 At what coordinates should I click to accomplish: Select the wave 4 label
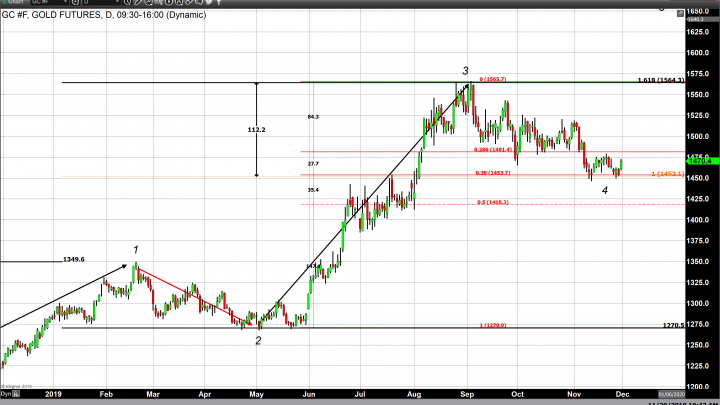tap(604, 190)
